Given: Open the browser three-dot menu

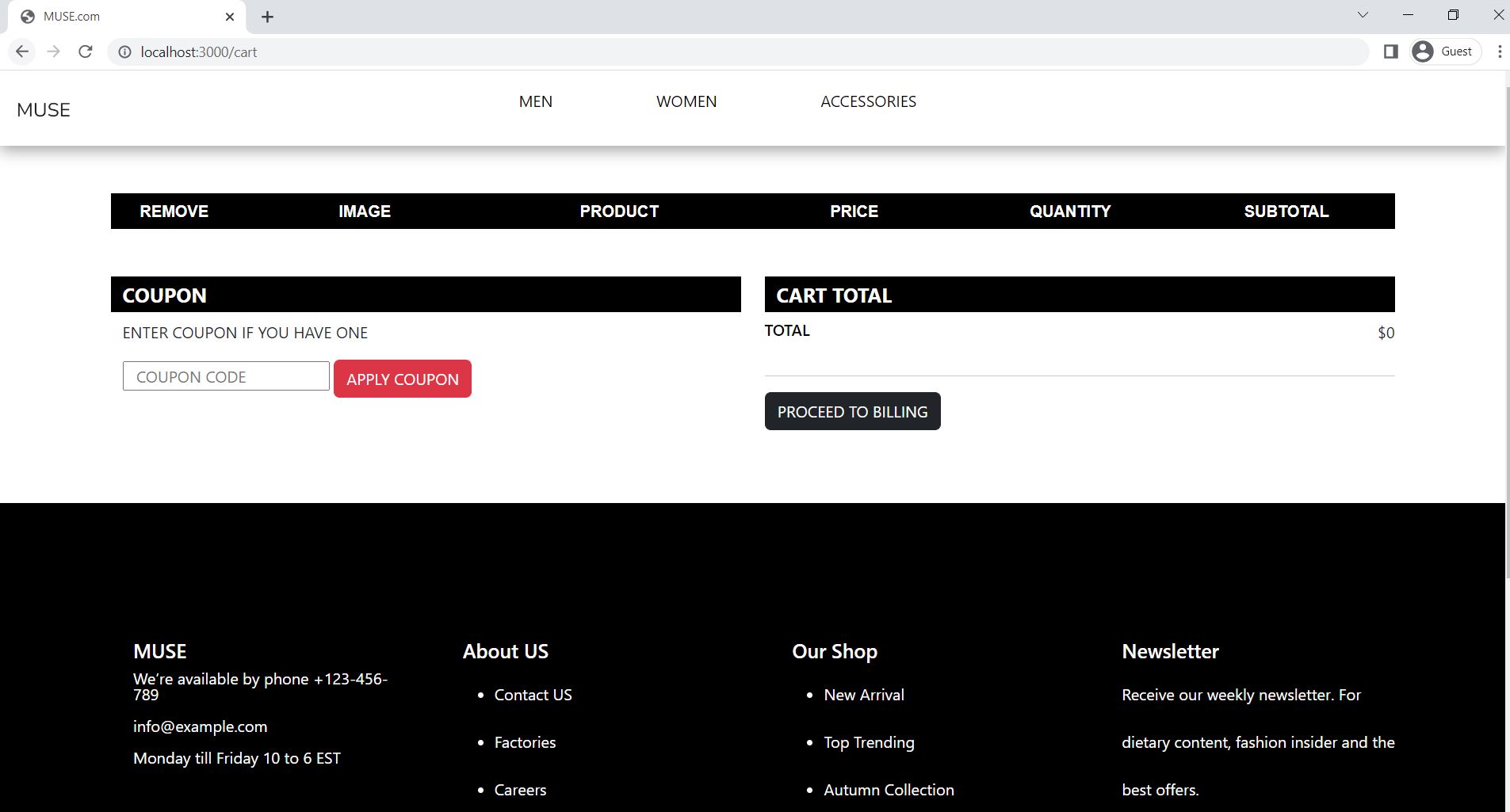Looking at the screenshot, I should [1499, 51].
